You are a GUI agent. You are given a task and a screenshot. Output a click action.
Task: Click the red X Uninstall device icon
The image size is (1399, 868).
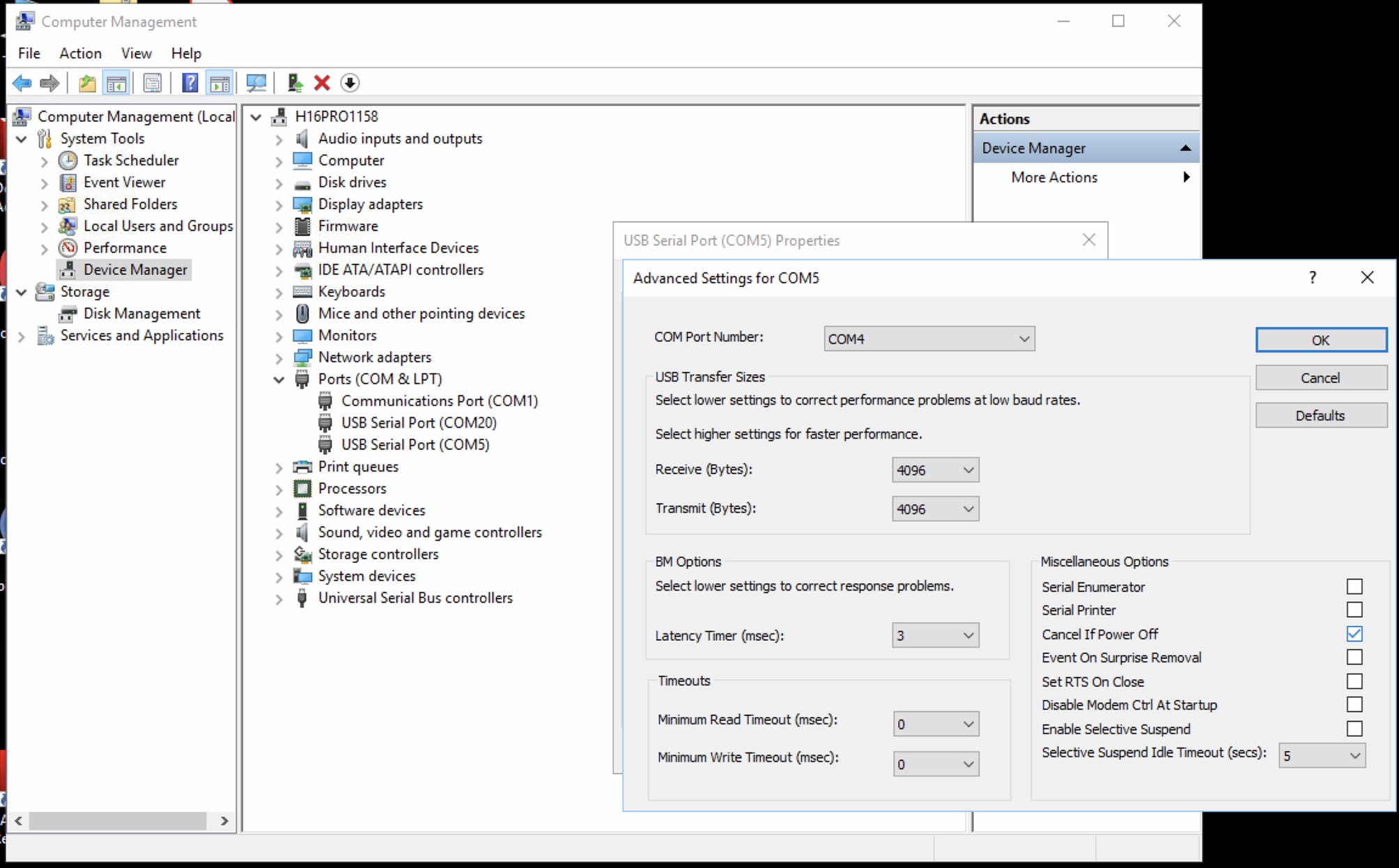[x=322, y=83]
